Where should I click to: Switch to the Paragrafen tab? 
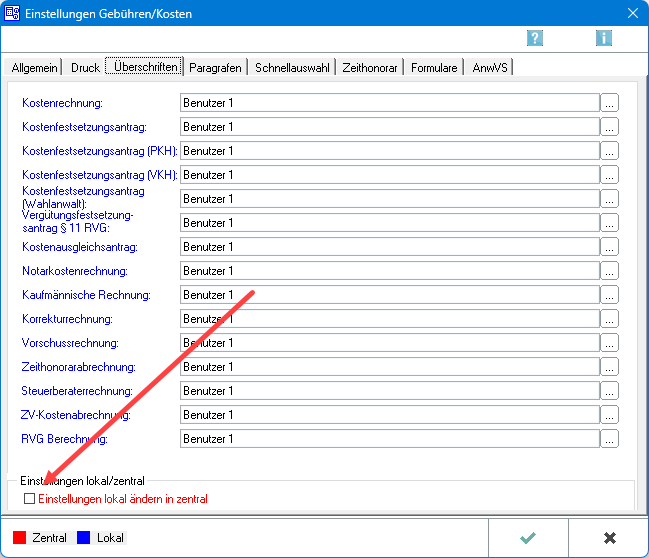[215, 68]
